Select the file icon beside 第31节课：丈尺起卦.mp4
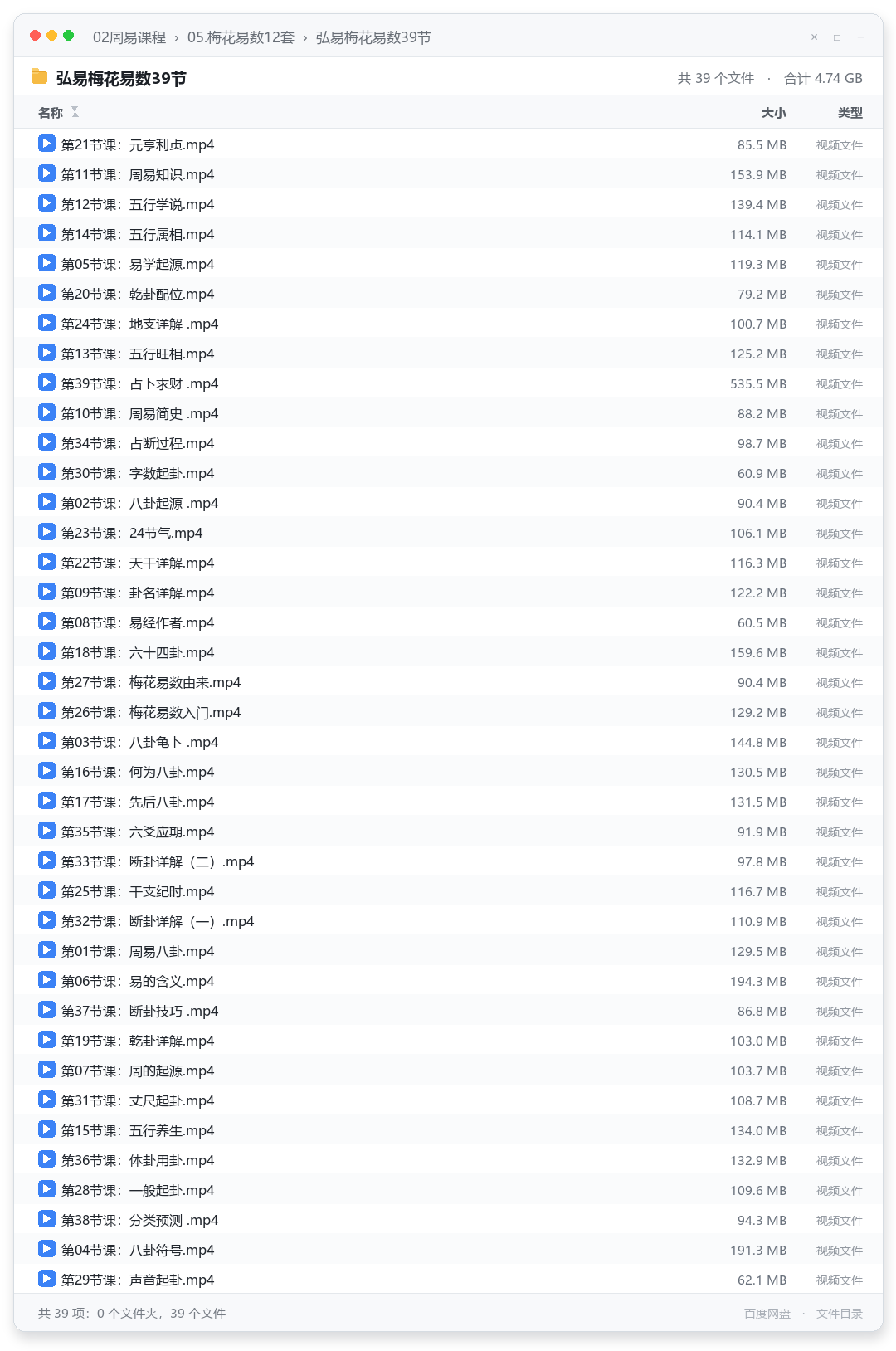This screenshot has height=1351, width=896. [46, 1100]
